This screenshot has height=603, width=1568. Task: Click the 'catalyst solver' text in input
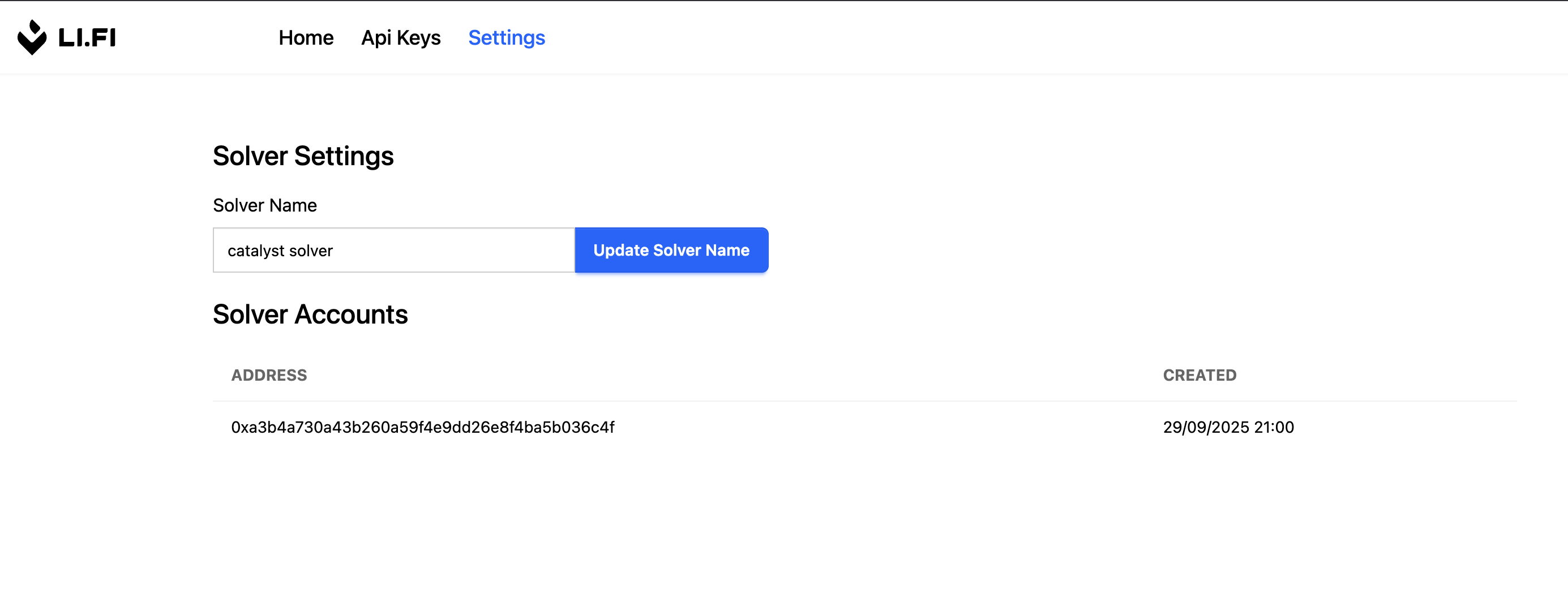(x=280, y=251)
